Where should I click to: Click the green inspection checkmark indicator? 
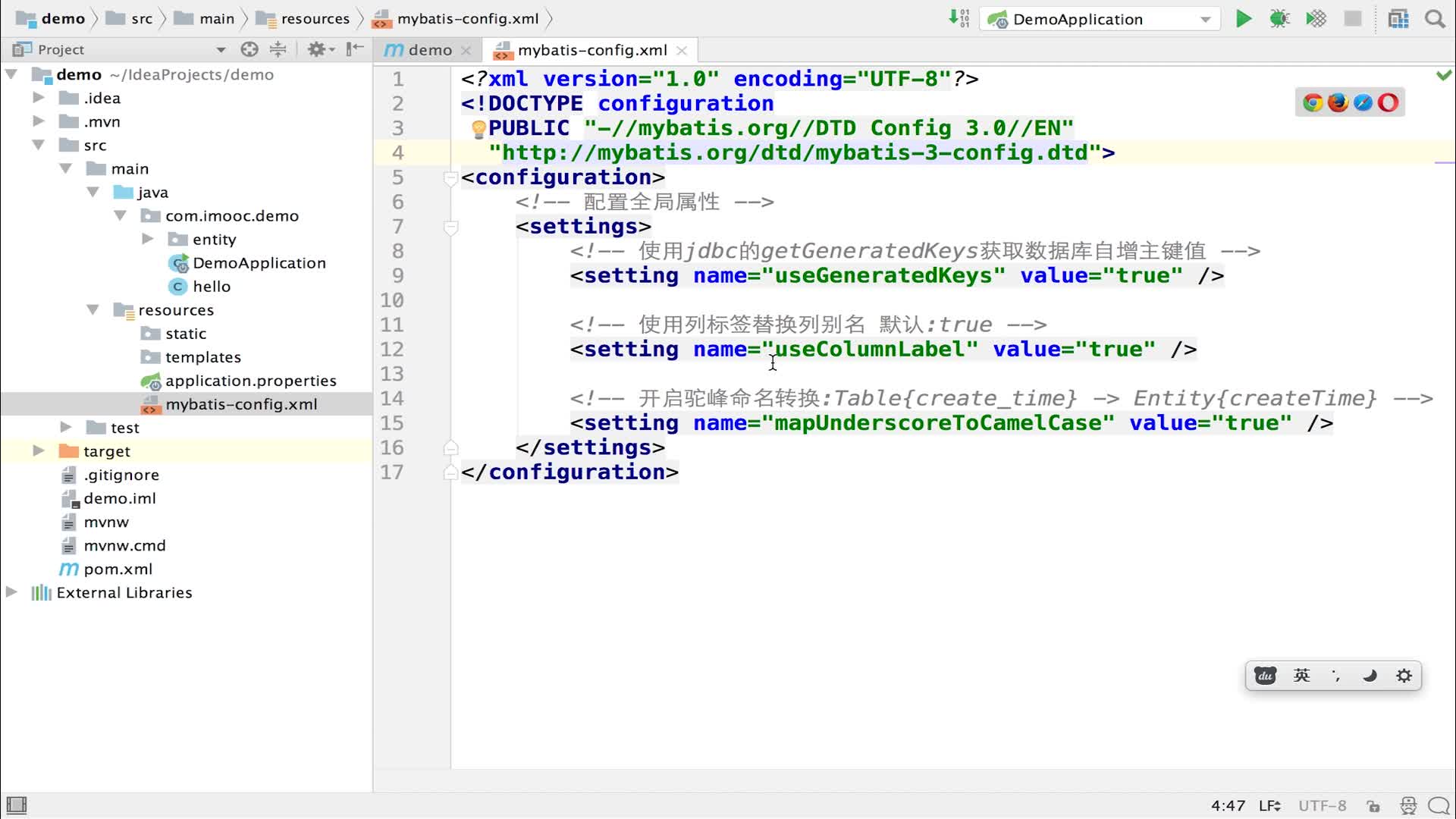pyautogui.click(x=1444, y=75)
